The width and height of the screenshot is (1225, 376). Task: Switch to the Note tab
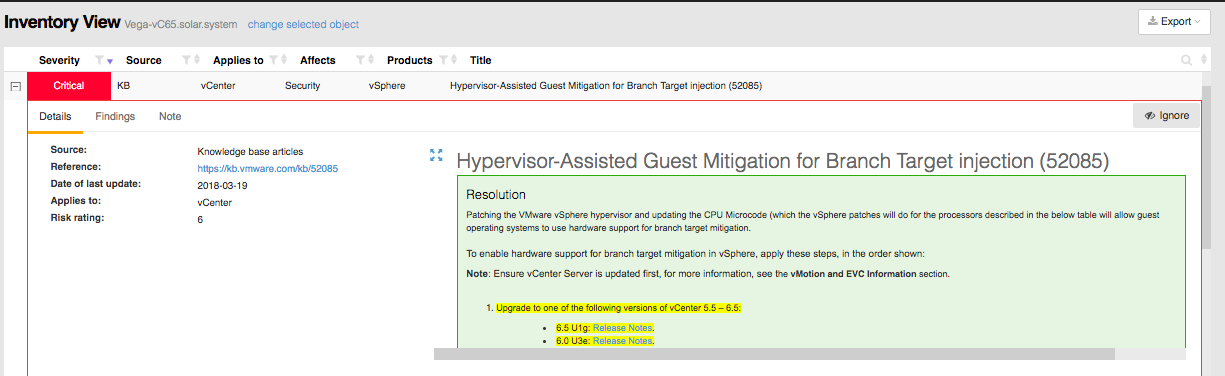[x=170, y=116]
